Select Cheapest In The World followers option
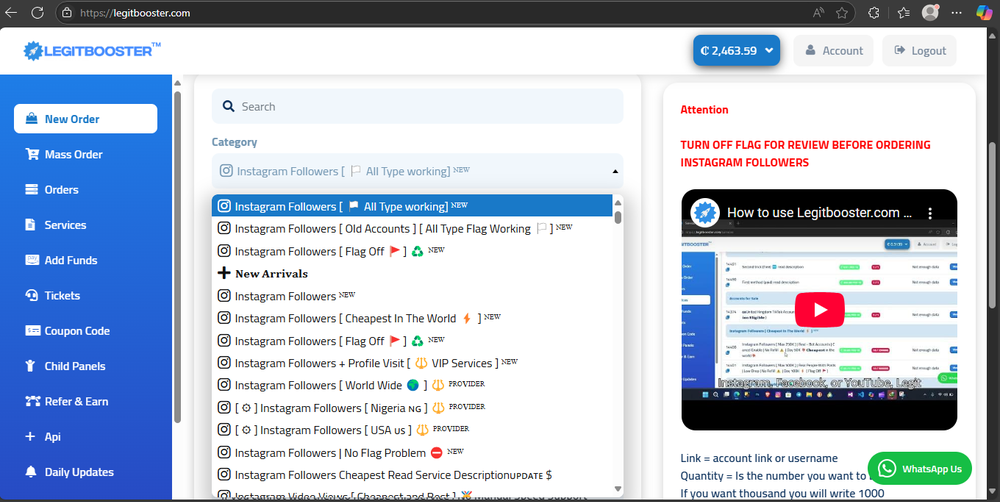 click(x=412, y=318)
